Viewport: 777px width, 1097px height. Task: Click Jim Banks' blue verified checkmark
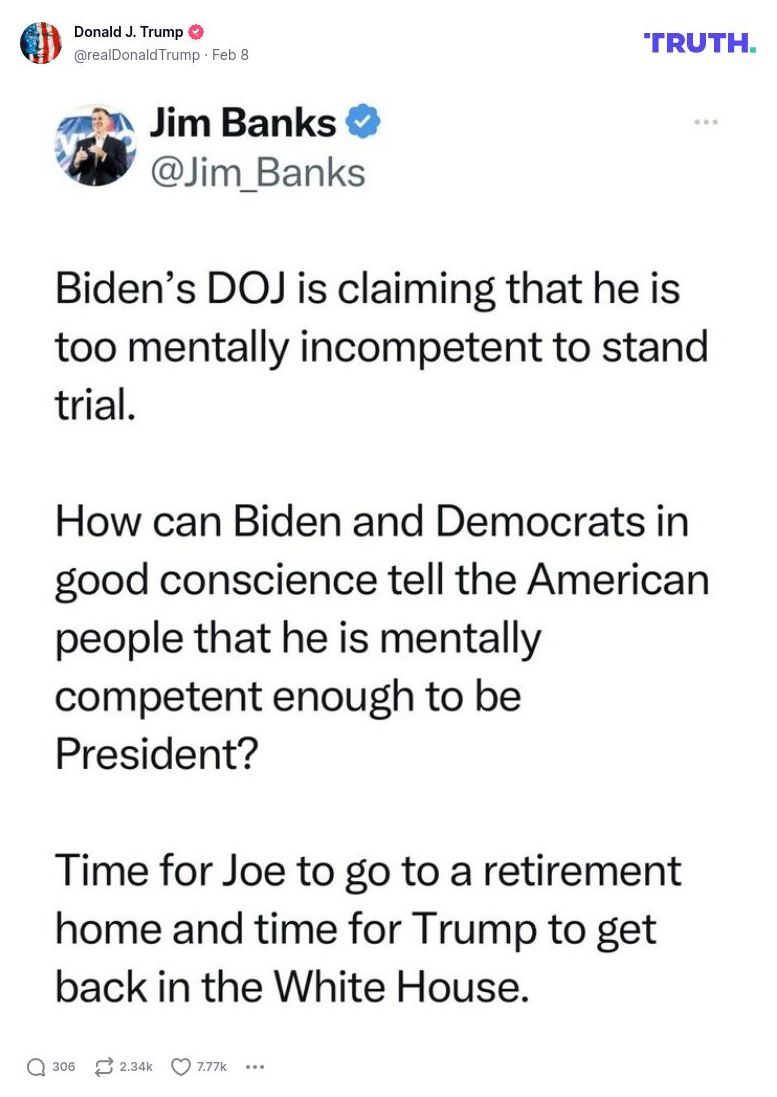(x=362, y=123)
